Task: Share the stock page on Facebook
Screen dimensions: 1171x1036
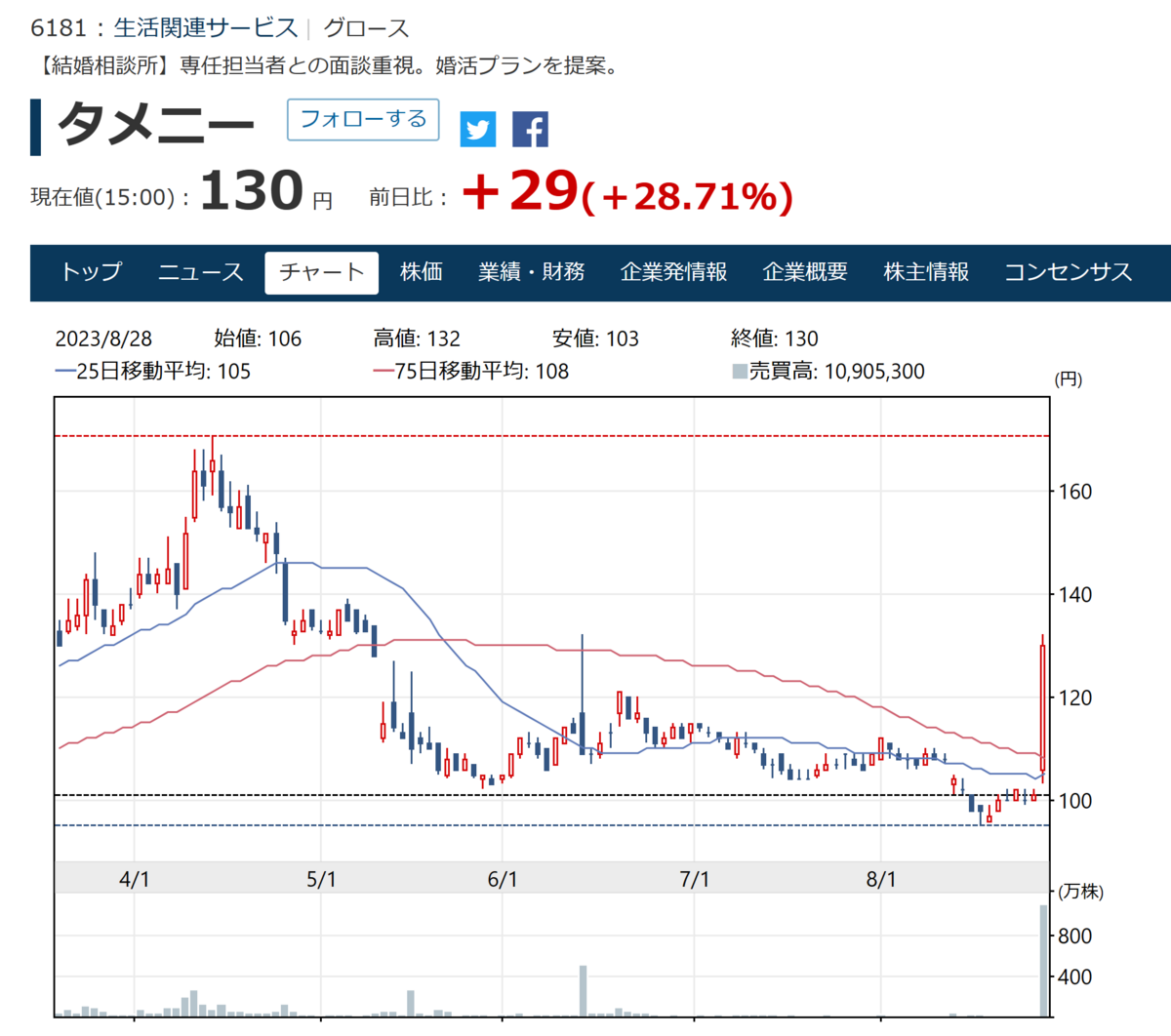Action: pos(530,129)
